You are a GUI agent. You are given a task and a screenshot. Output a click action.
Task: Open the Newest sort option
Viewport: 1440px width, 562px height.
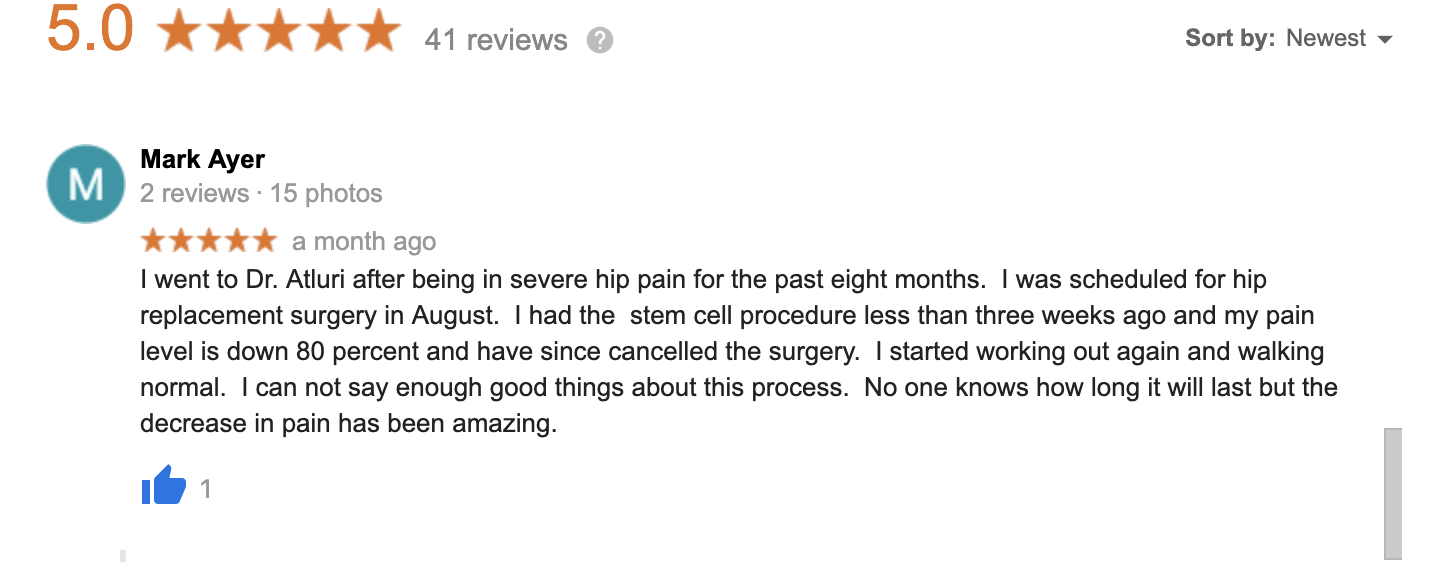[x=1326, y=38]
